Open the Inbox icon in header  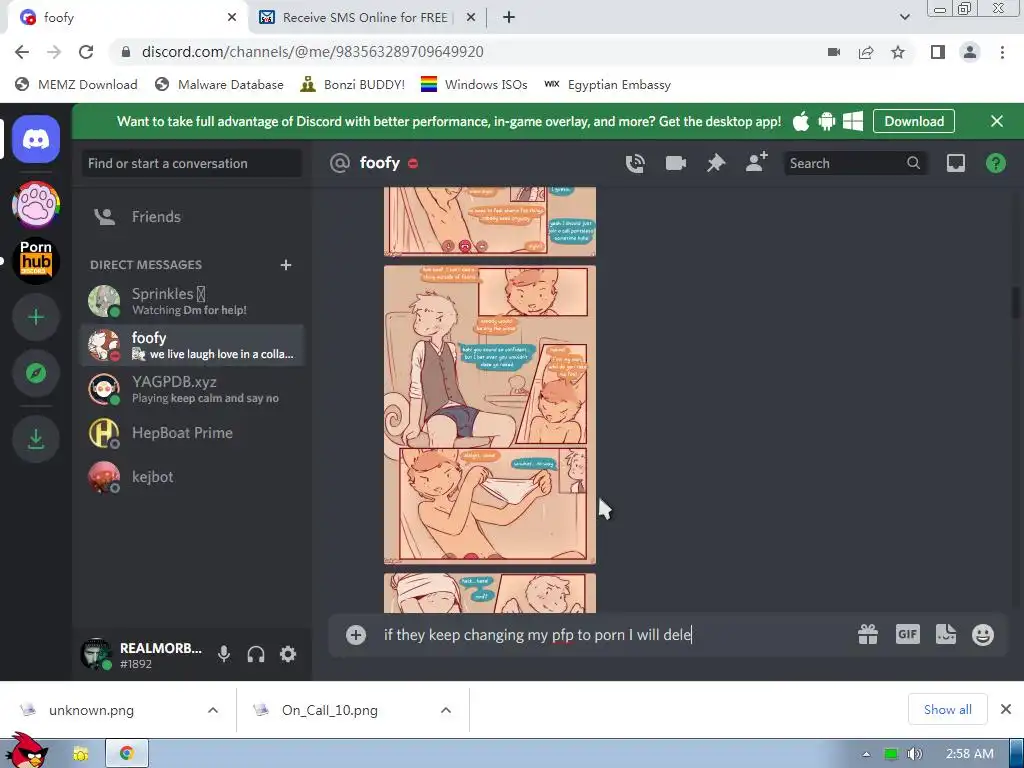tap(955, 163)
